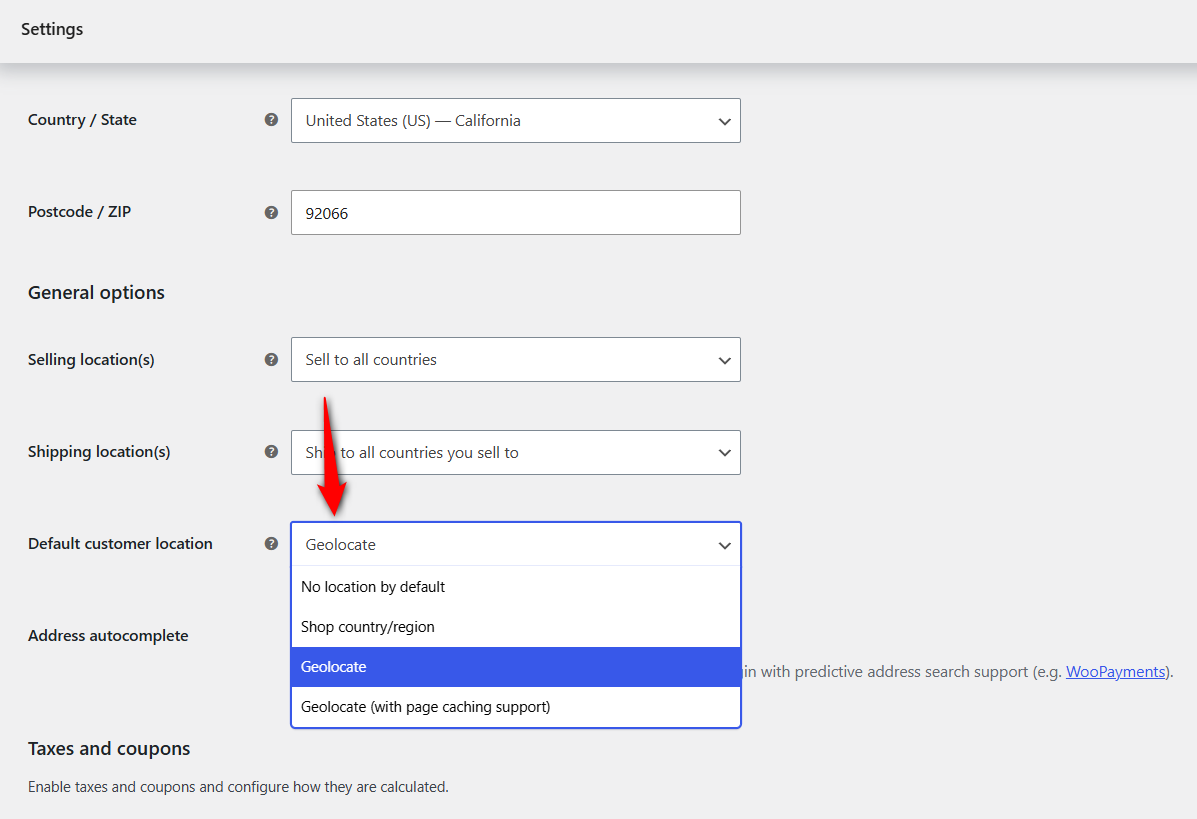The height and width of the screenshot is (819, 1197).
Task: Open the Shipping location(s) dropdown
Action: coord(515,453)
